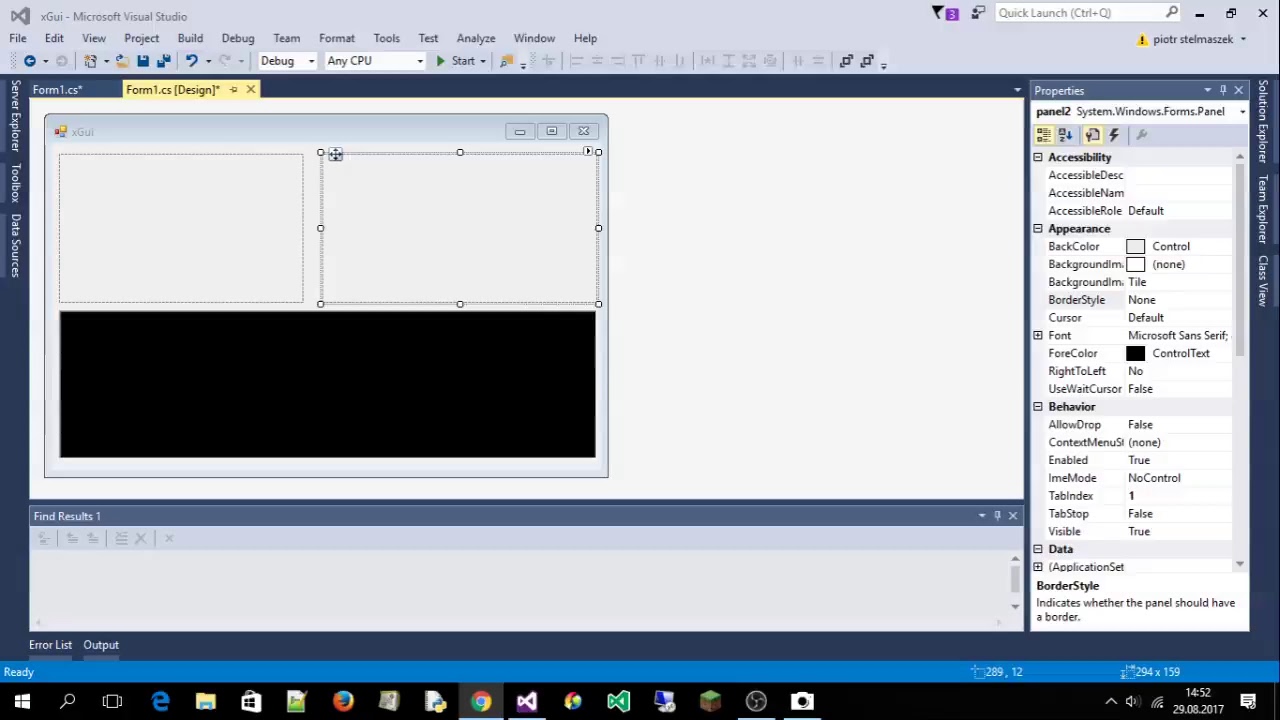The image size is (1280, 720).
Task: Open Google Chrome from the taskbar
Action: click(481, 701)
